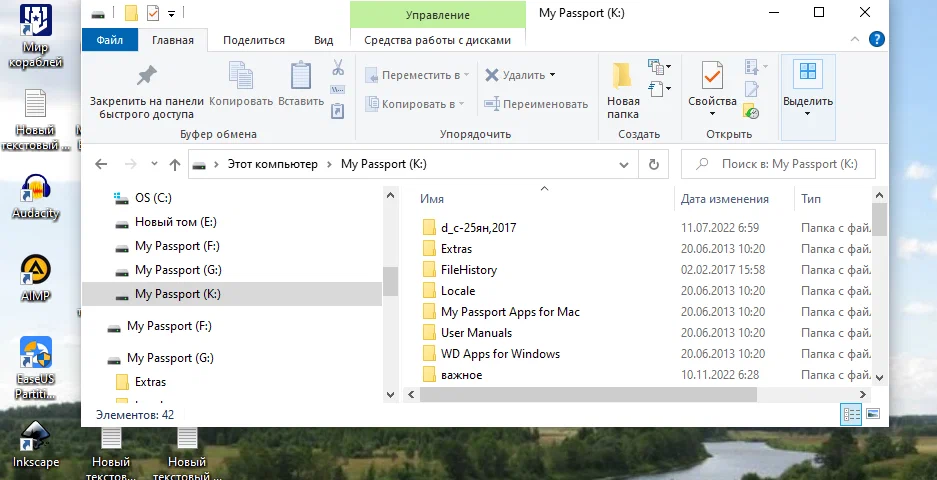Image resolution: width=937 pixels, height=480 pixels.
Task: Click the Paste shortcut icon in the ribbon
Action: click(x=338, y=111)
